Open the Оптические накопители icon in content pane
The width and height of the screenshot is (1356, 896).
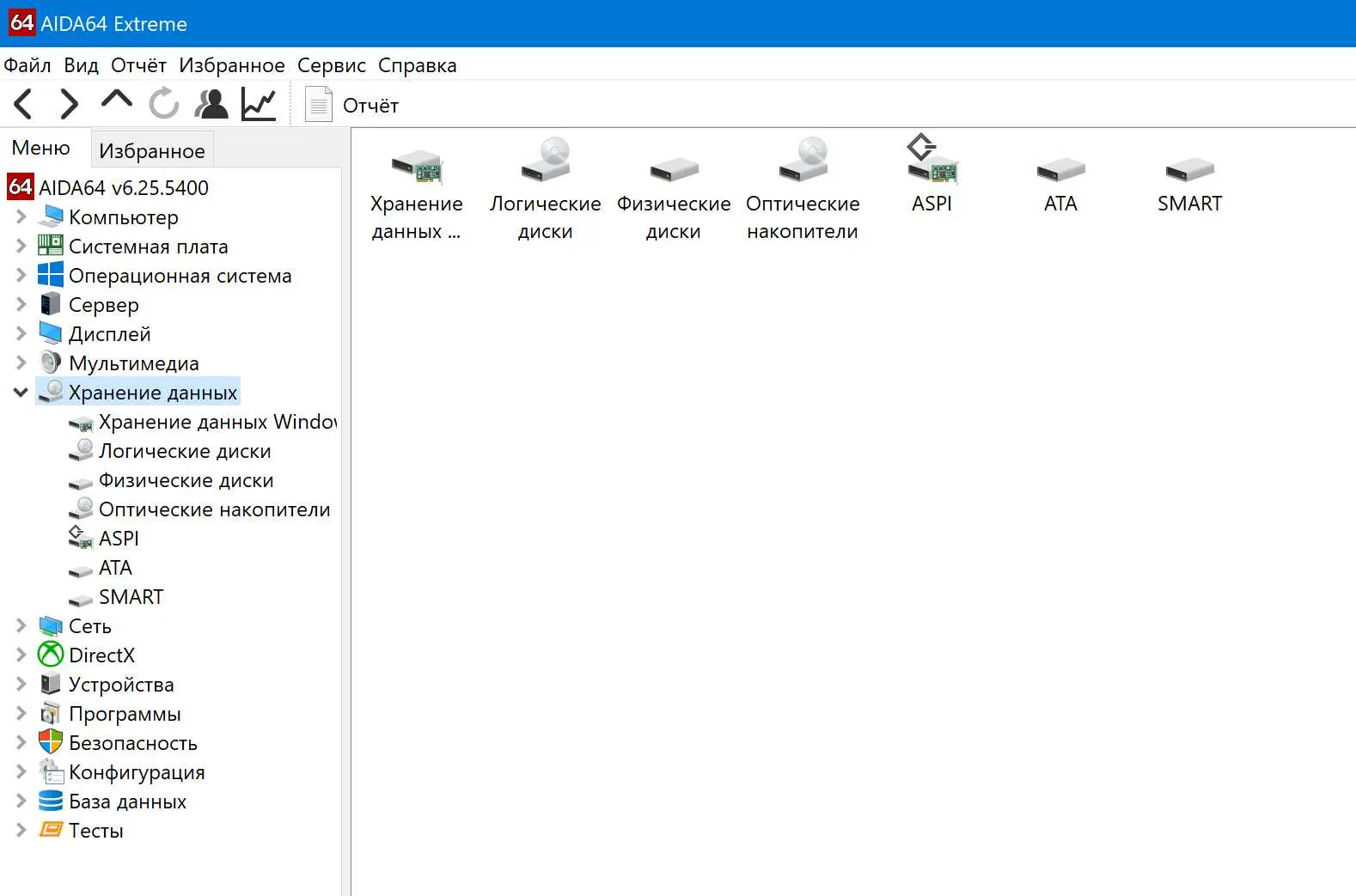[803, 191]
